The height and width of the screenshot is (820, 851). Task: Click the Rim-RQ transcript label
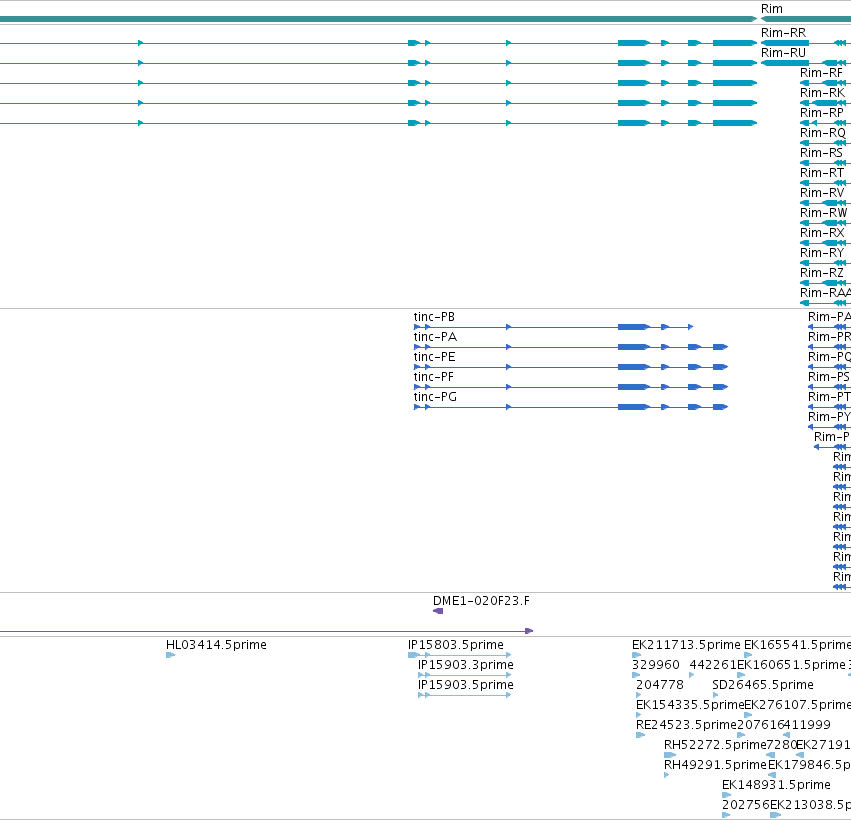(x=823, y=133)
